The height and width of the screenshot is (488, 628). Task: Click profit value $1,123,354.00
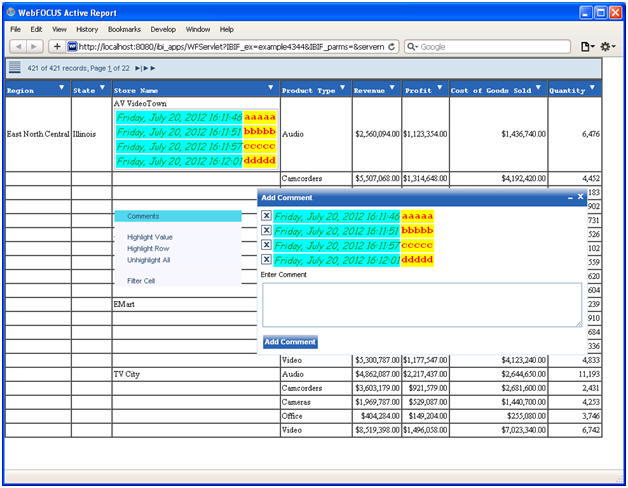[425, 134]
